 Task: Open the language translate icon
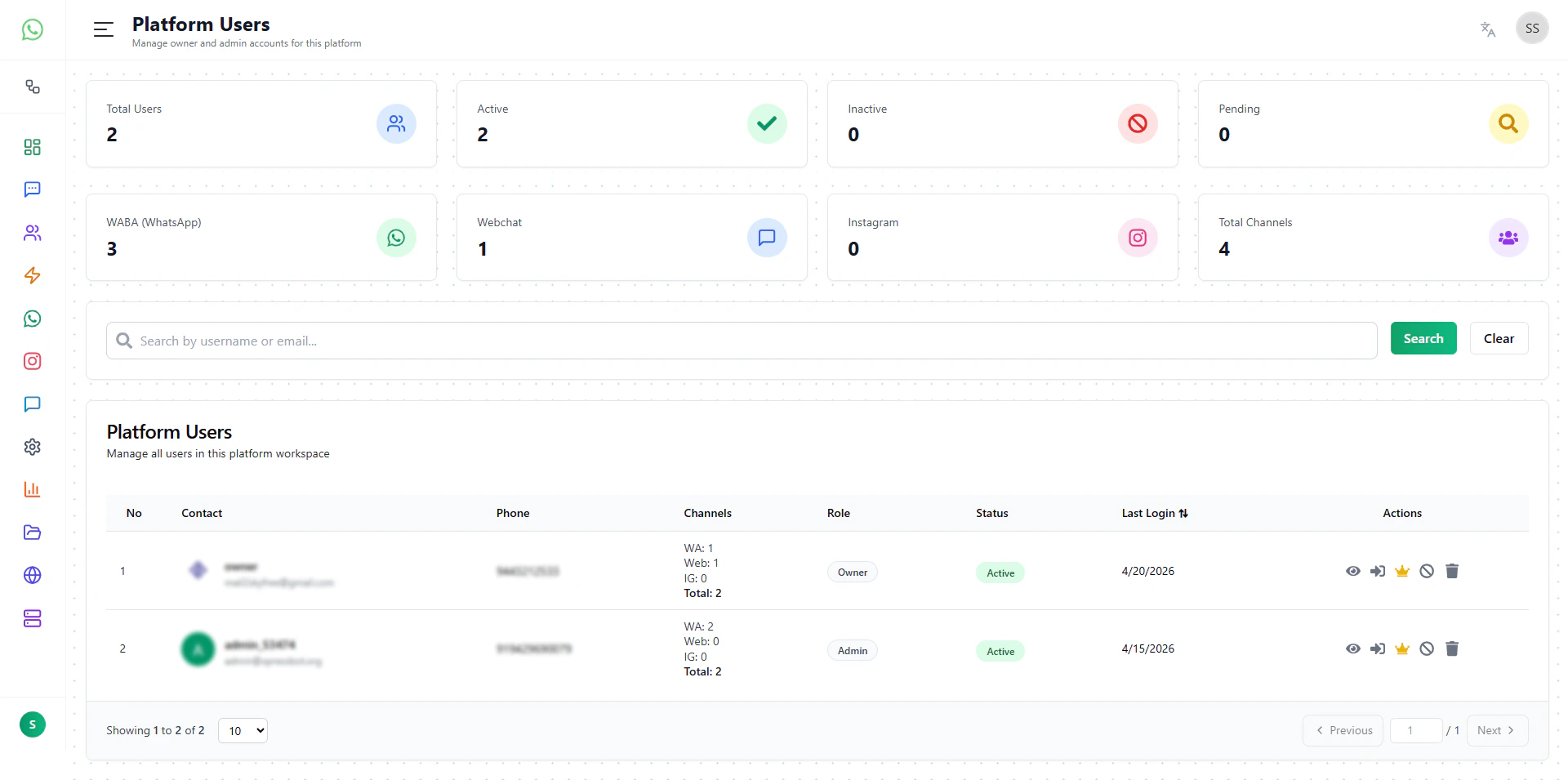(1488, 29)
